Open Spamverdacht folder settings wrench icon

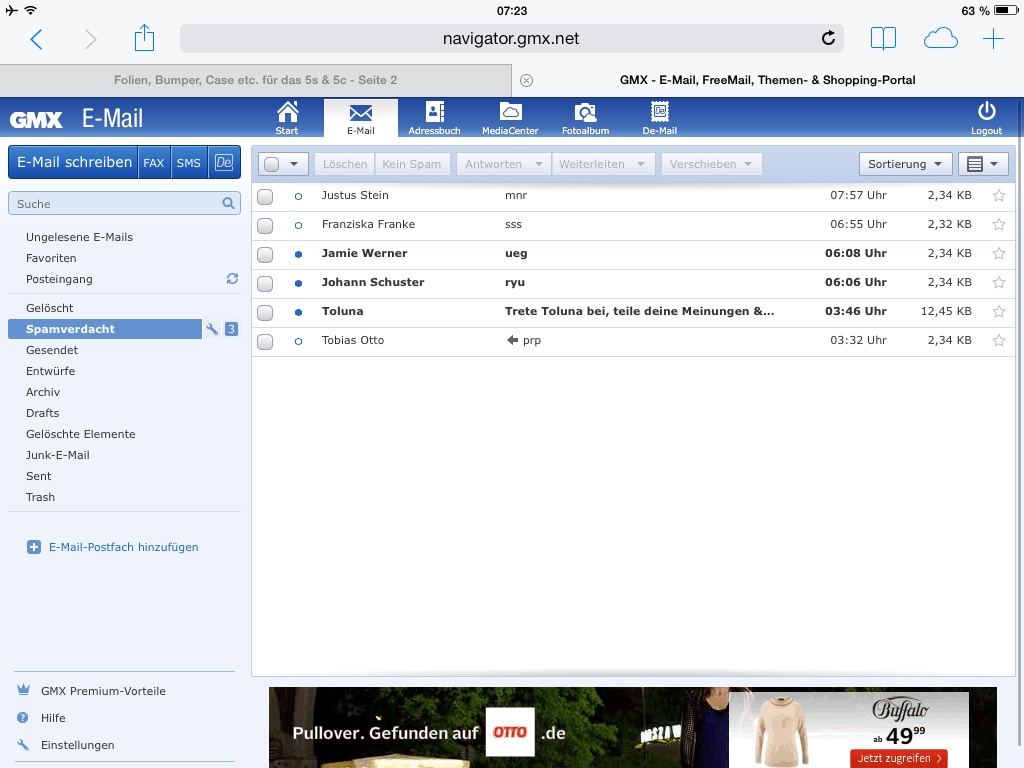tap(212, 329)
